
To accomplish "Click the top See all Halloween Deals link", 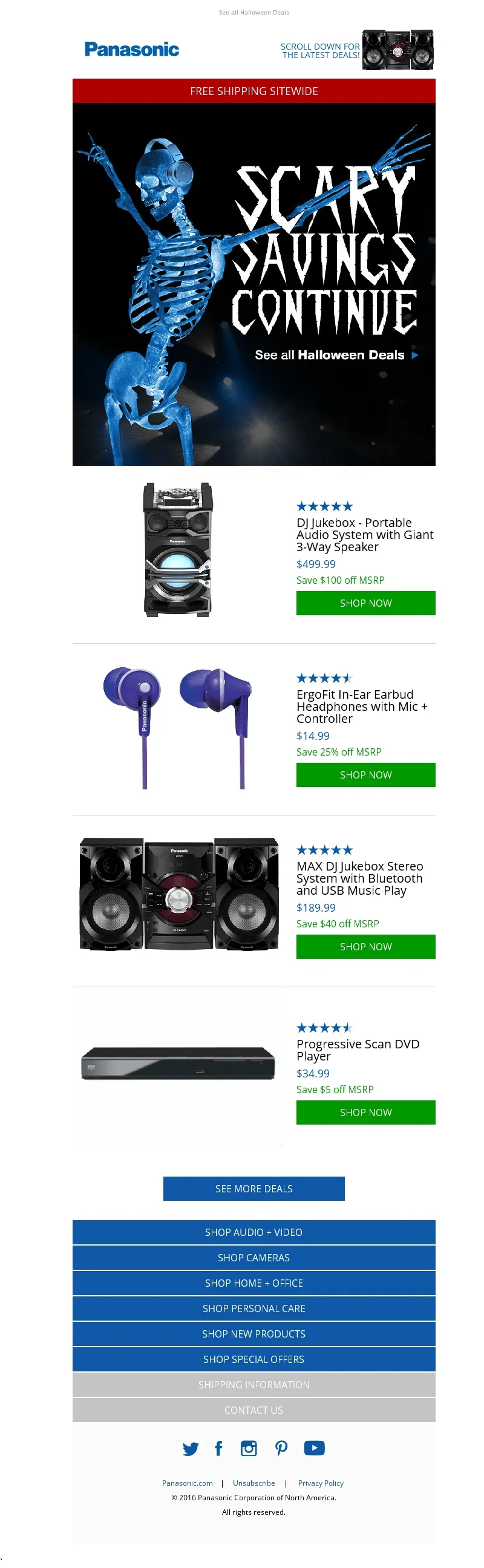I will click(x=254, y=12).
